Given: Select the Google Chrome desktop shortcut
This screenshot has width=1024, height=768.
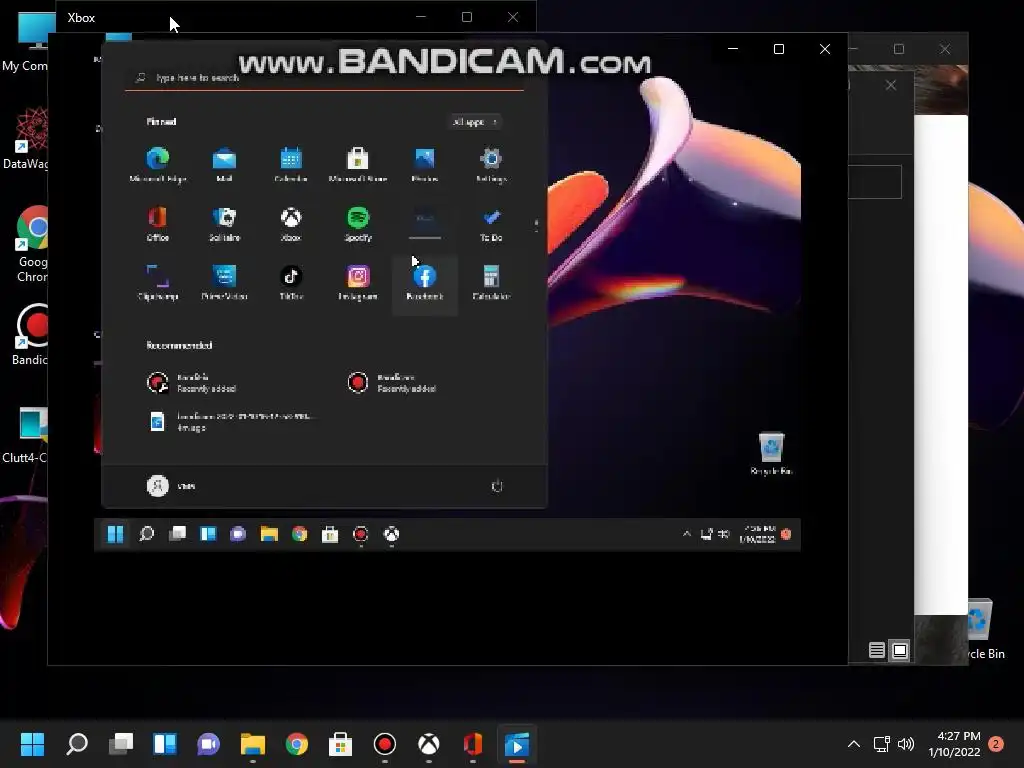Looking at the screenshot, I should (x=31, y=244).
